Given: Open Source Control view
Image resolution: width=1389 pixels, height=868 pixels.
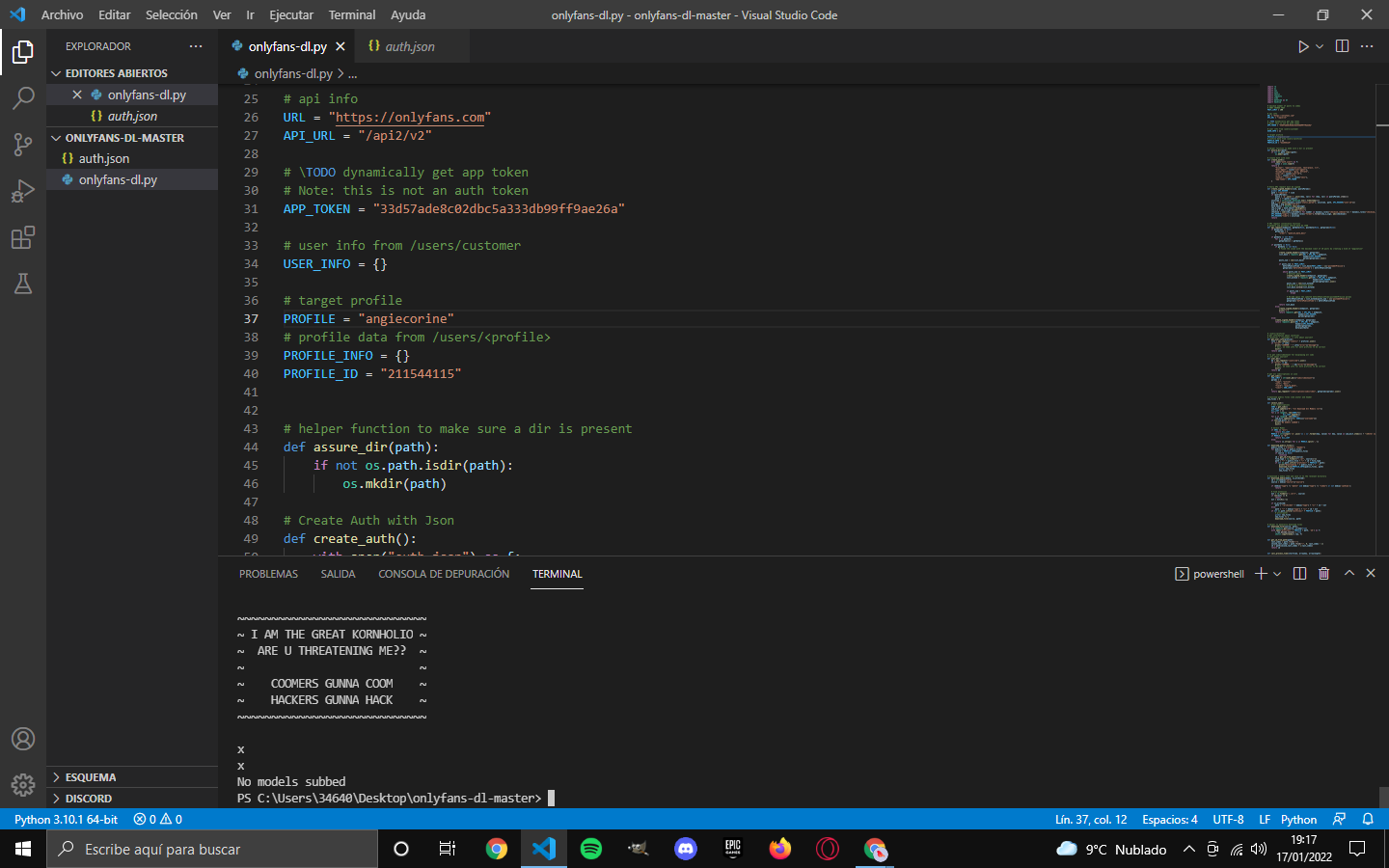Looking at the screenshot, I should point(23,145).
